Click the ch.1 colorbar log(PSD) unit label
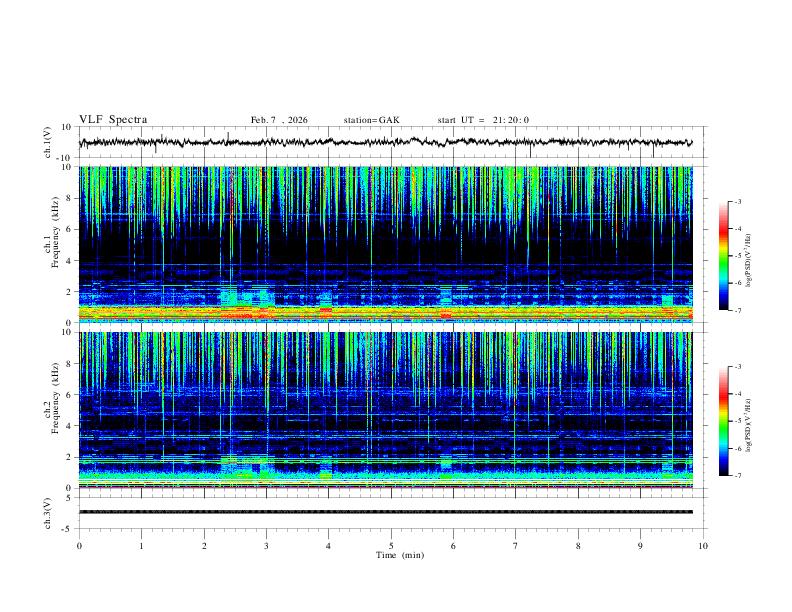Viewport: 792px width, 612px height. click(x=749, y=261)
